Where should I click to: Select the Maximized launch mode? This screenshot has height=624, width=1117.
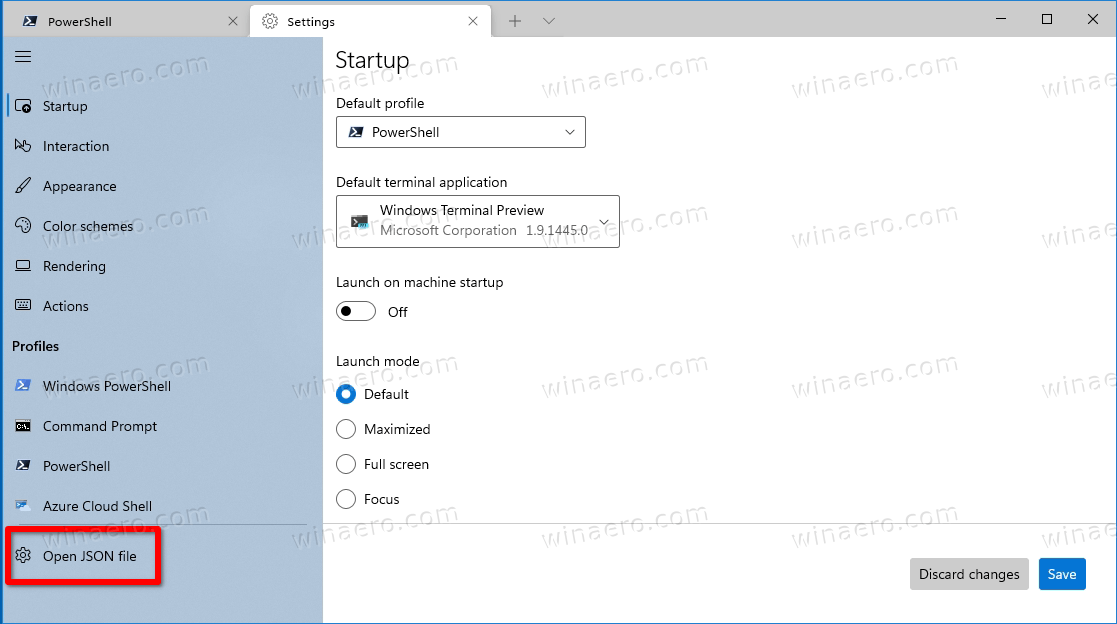coord(346,429)
